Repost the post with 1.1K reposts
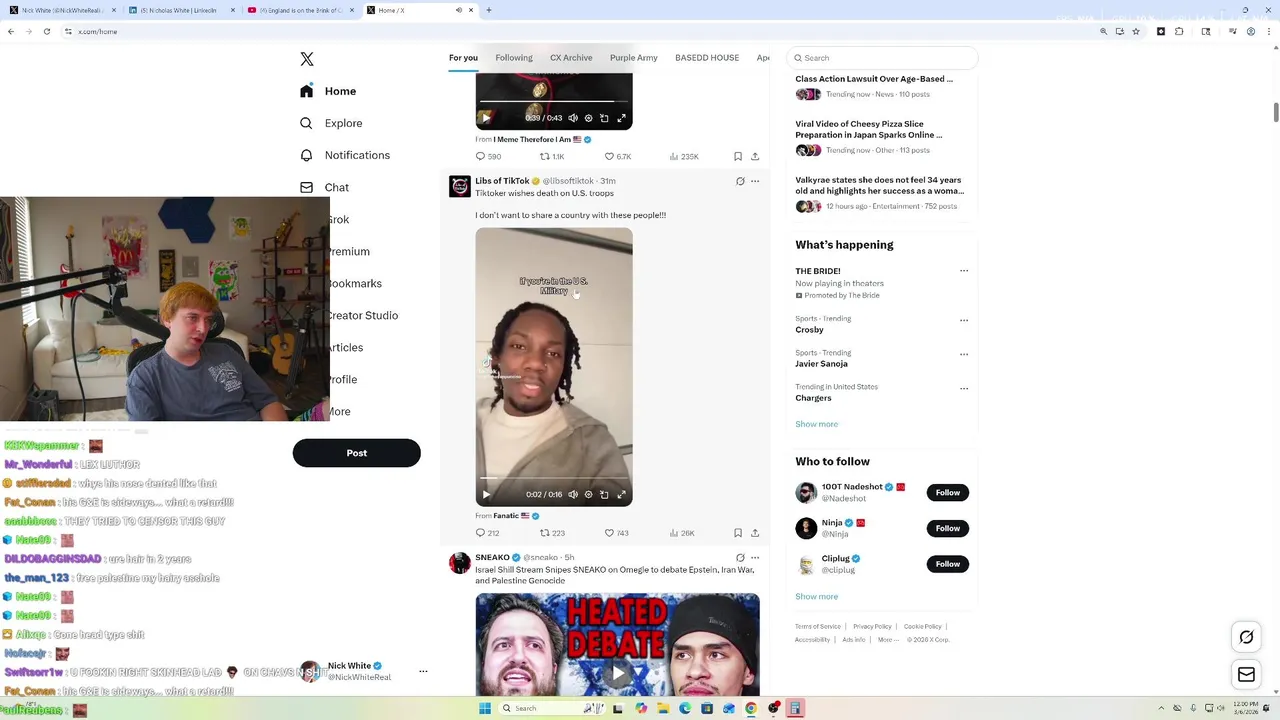1280x720 pixels. pyautogui.click(x=552, y=156)
